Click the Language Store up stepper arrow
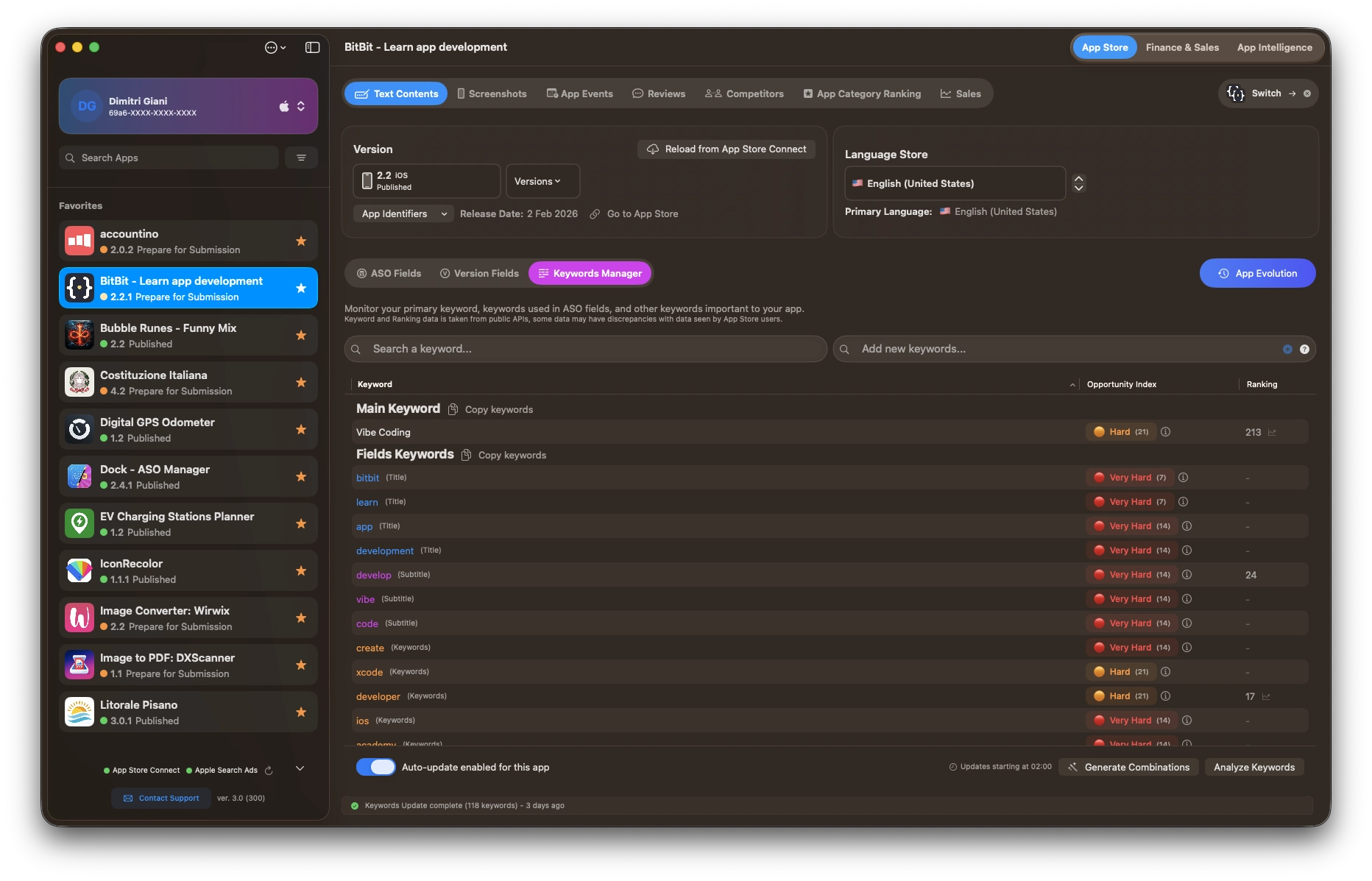Image resolution: width=1372 pixels, height=881 pixels. pyautogui.click(x=1078, y=178)
